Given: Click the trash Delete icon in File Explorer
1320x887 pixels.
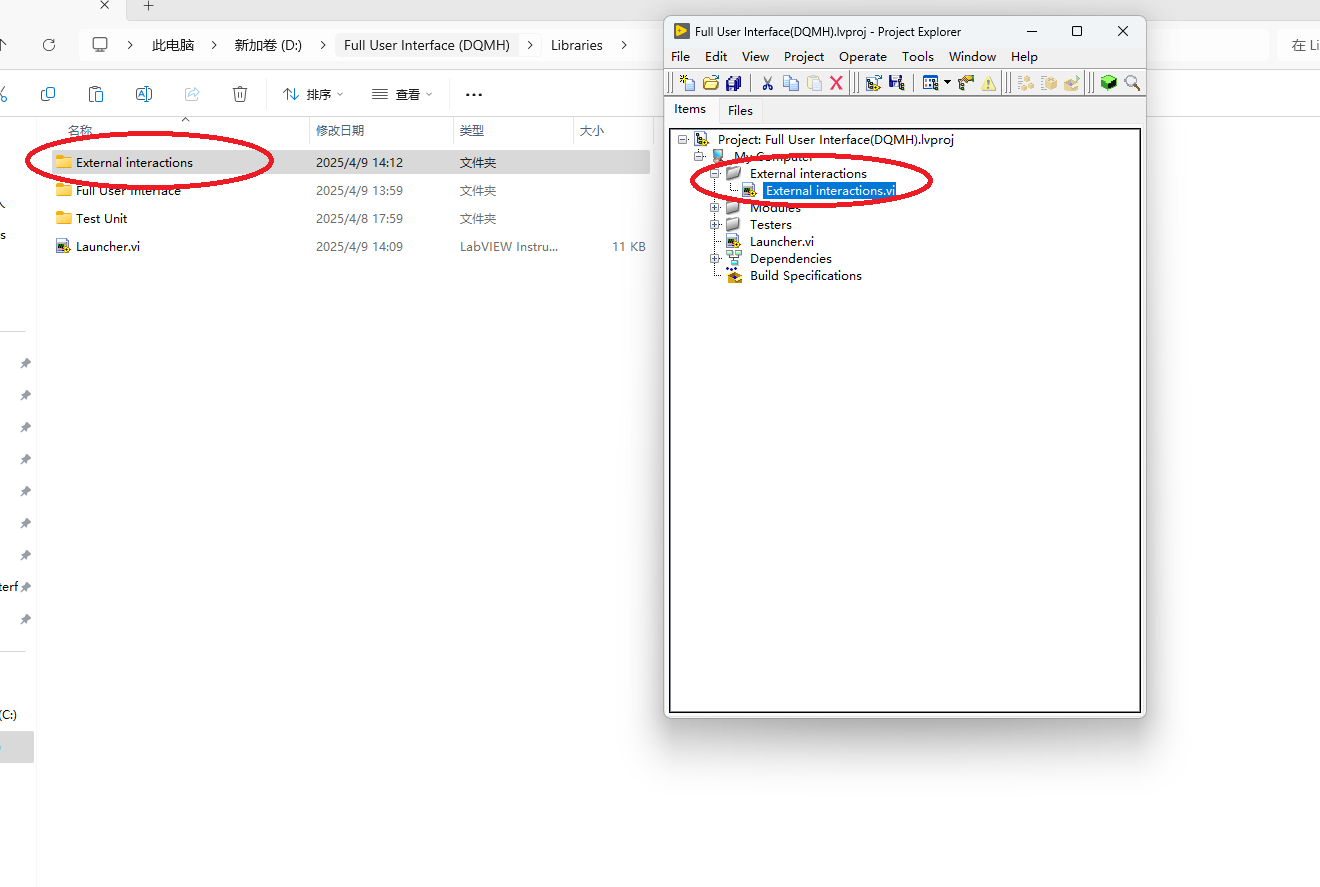Looking at the screenshot, I should [240, 94].
